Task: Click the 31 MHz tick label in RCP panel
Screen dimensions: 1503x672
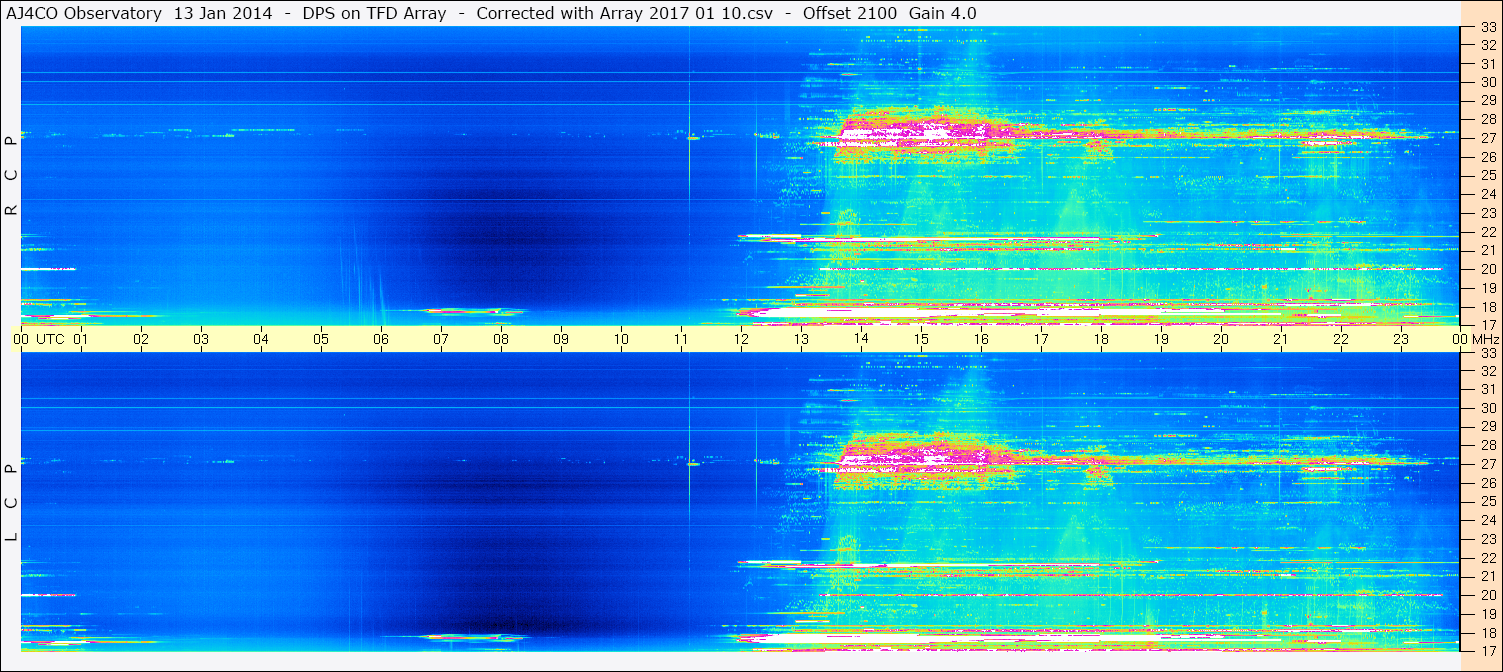Action: tap(1488, 64)
